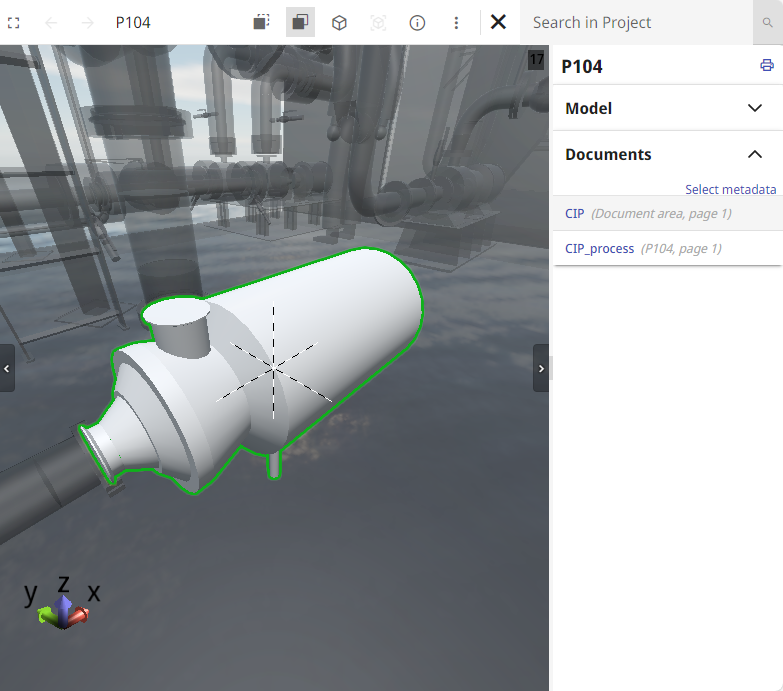
Task: Collapse the left panel handle arrow
Action: click(x=7, y=368)
